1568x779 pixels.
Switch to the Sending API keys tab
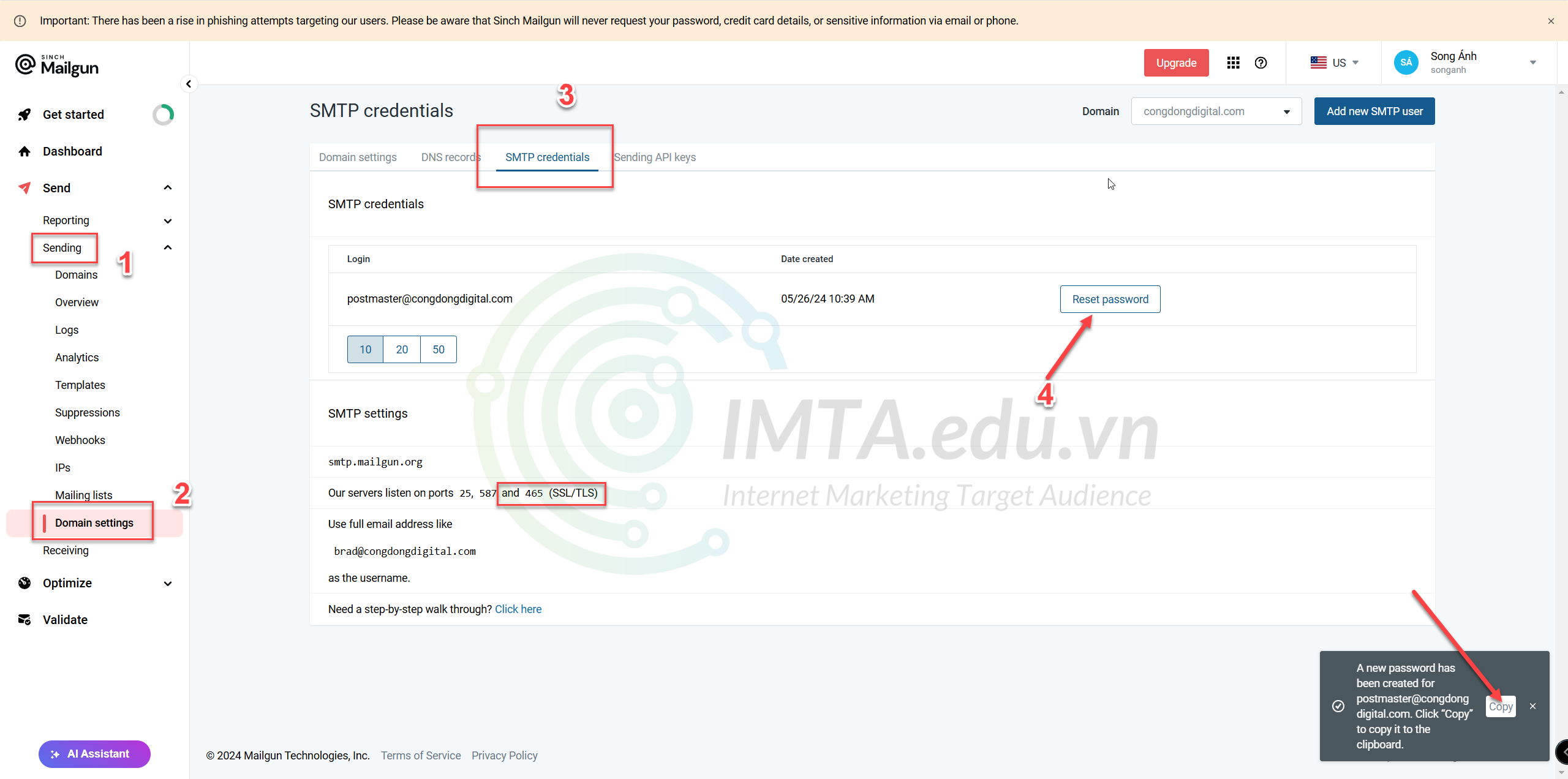655,157
